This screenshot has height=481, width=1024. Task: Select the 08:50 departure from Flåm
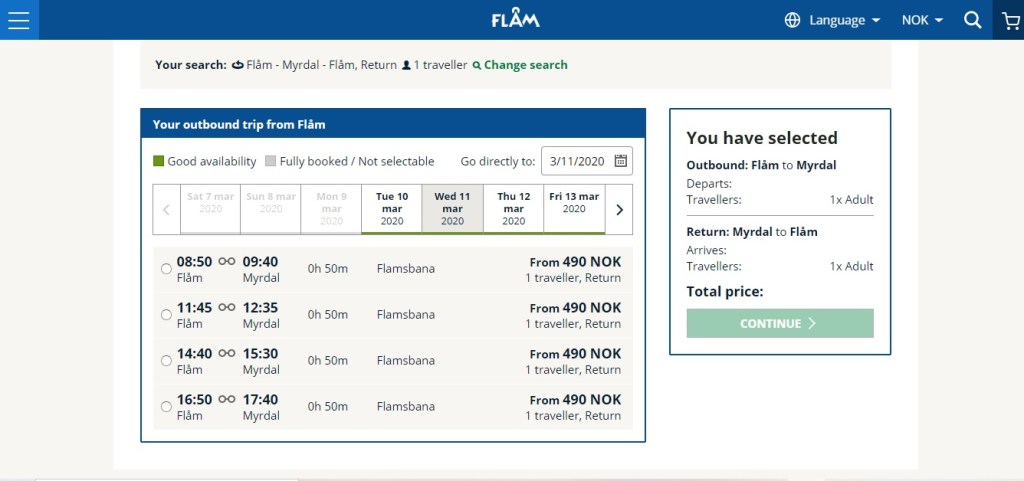166,269
